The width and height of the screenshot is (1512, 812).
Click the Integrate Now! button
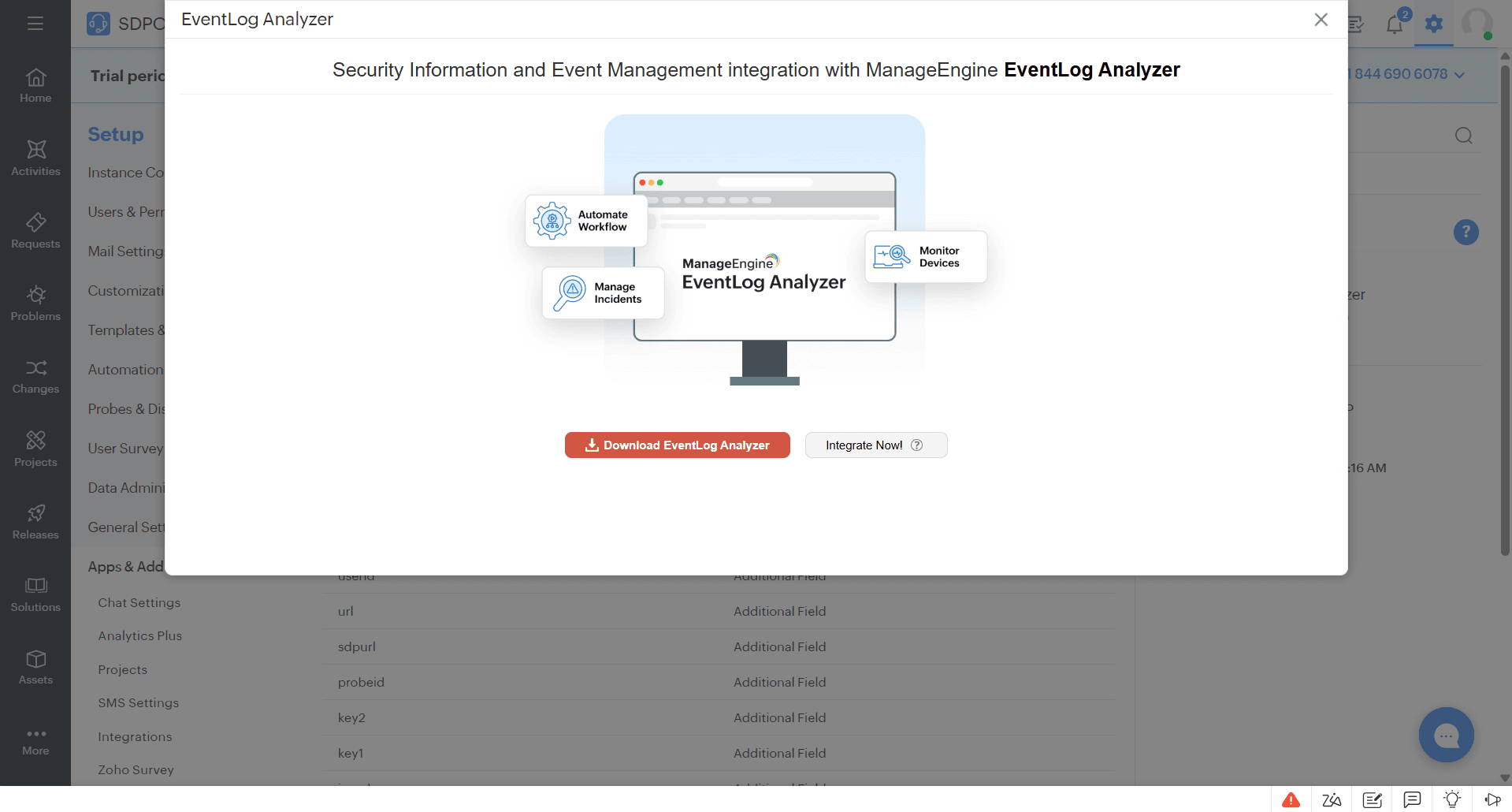pyautogui.click(x=876, y=445)
